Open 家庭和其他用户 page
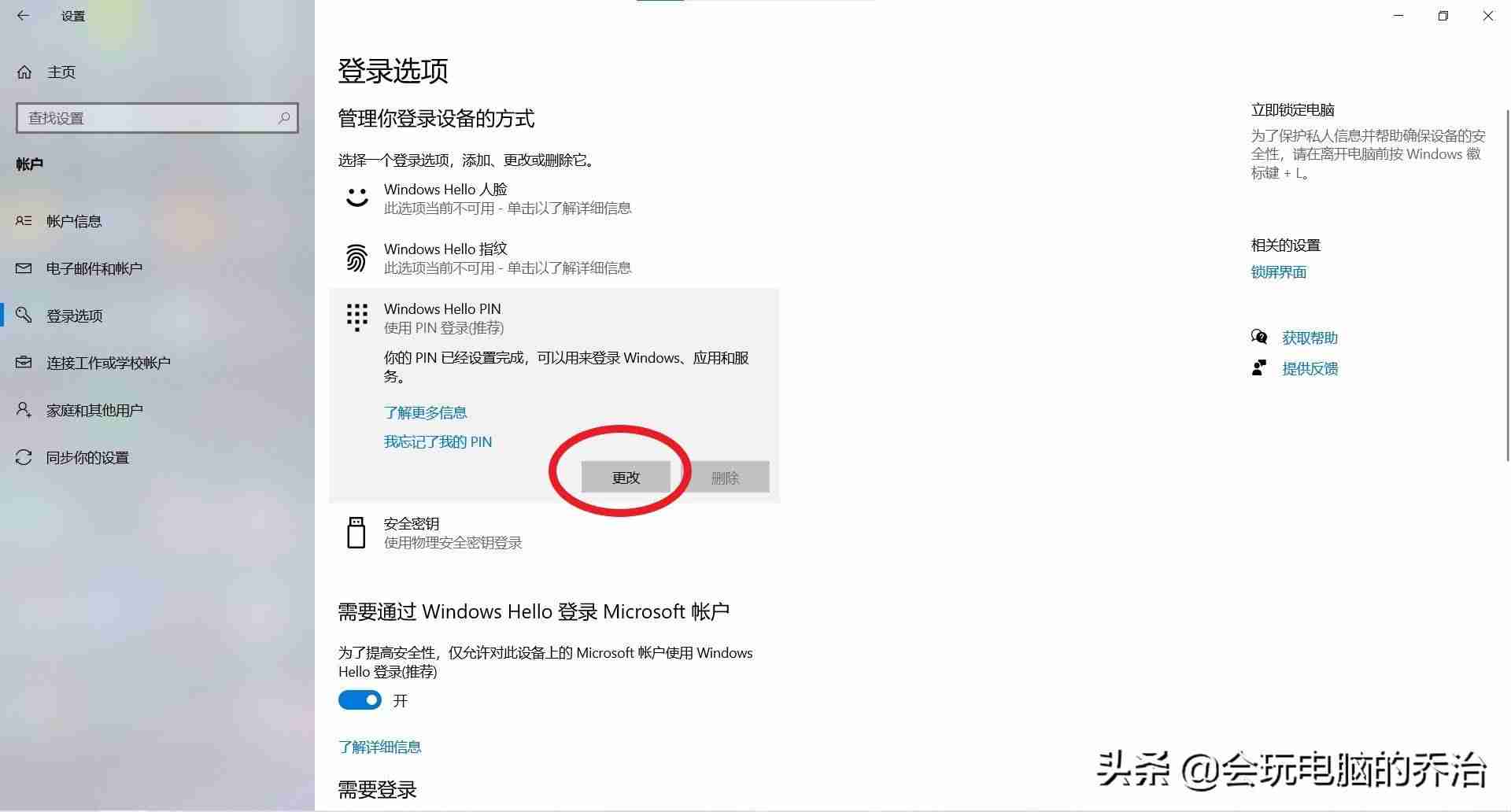The height and width of the screenshot is (812, 1511). pyautogui.click(x=94, y=410)
